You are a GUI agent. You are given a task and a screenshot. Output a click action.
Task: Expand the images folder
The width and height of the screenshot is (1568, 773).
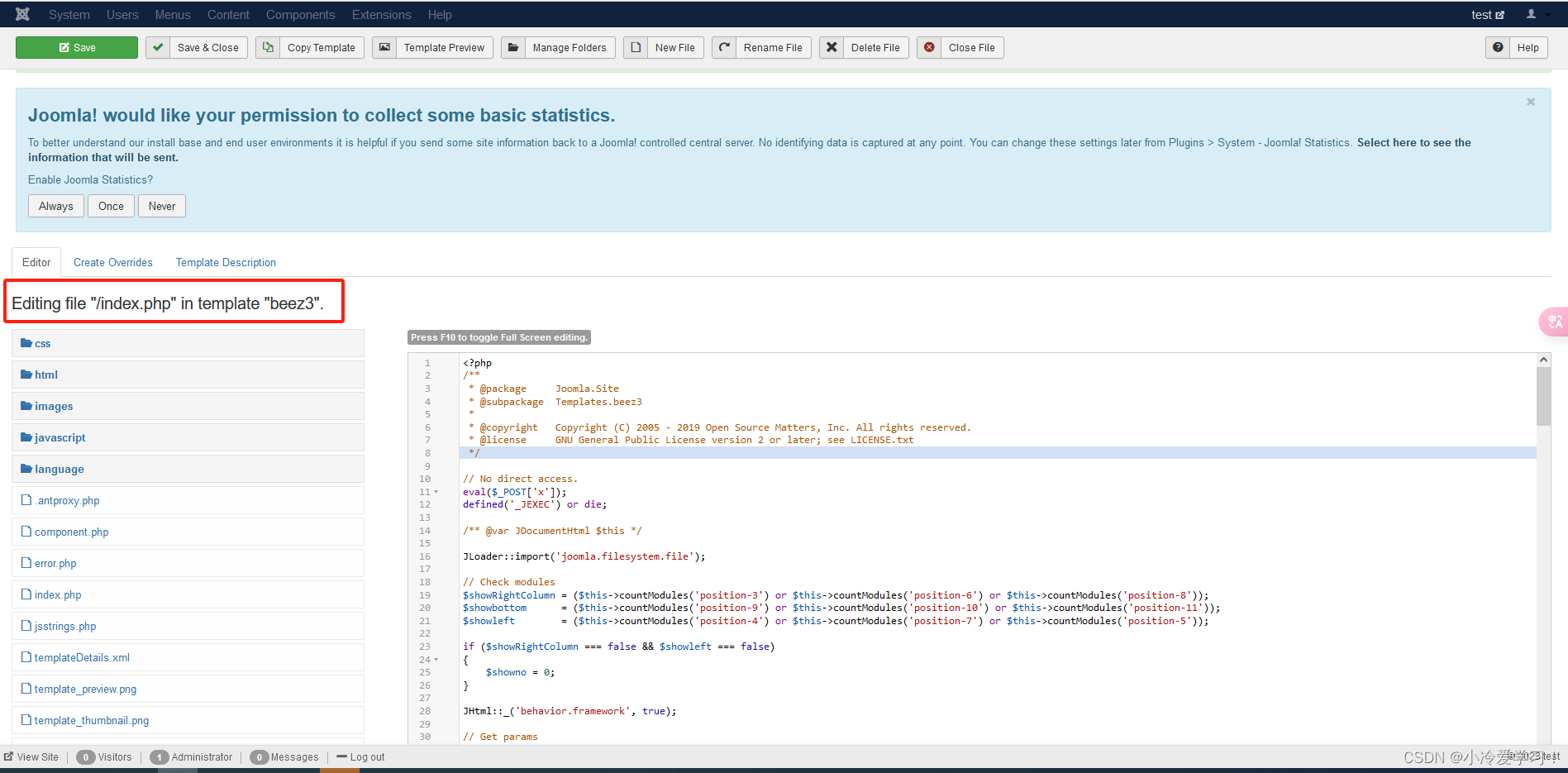click(x=188, y=406)
